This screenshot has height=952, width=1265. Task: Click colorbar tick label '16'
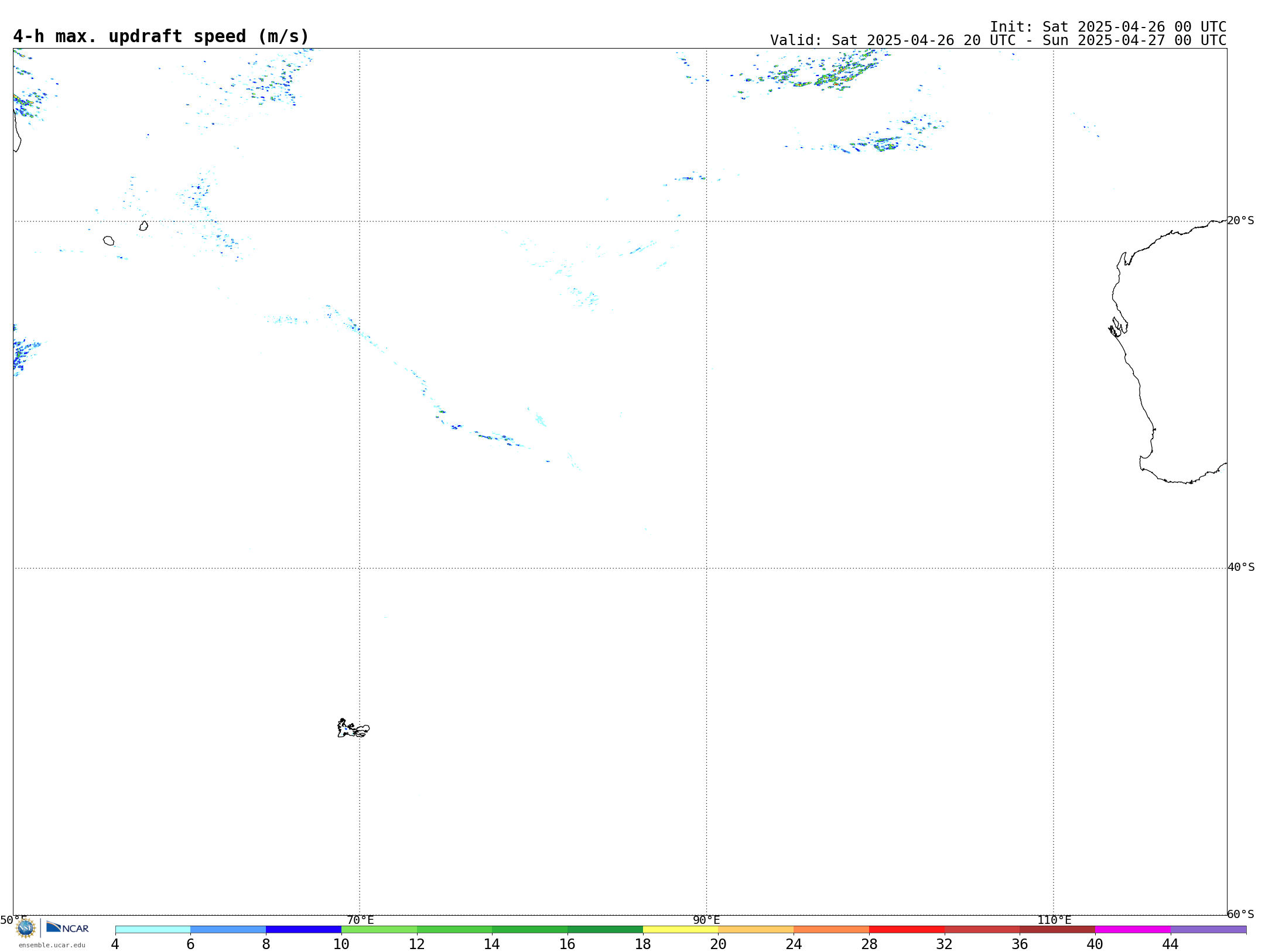pos(567,944)
